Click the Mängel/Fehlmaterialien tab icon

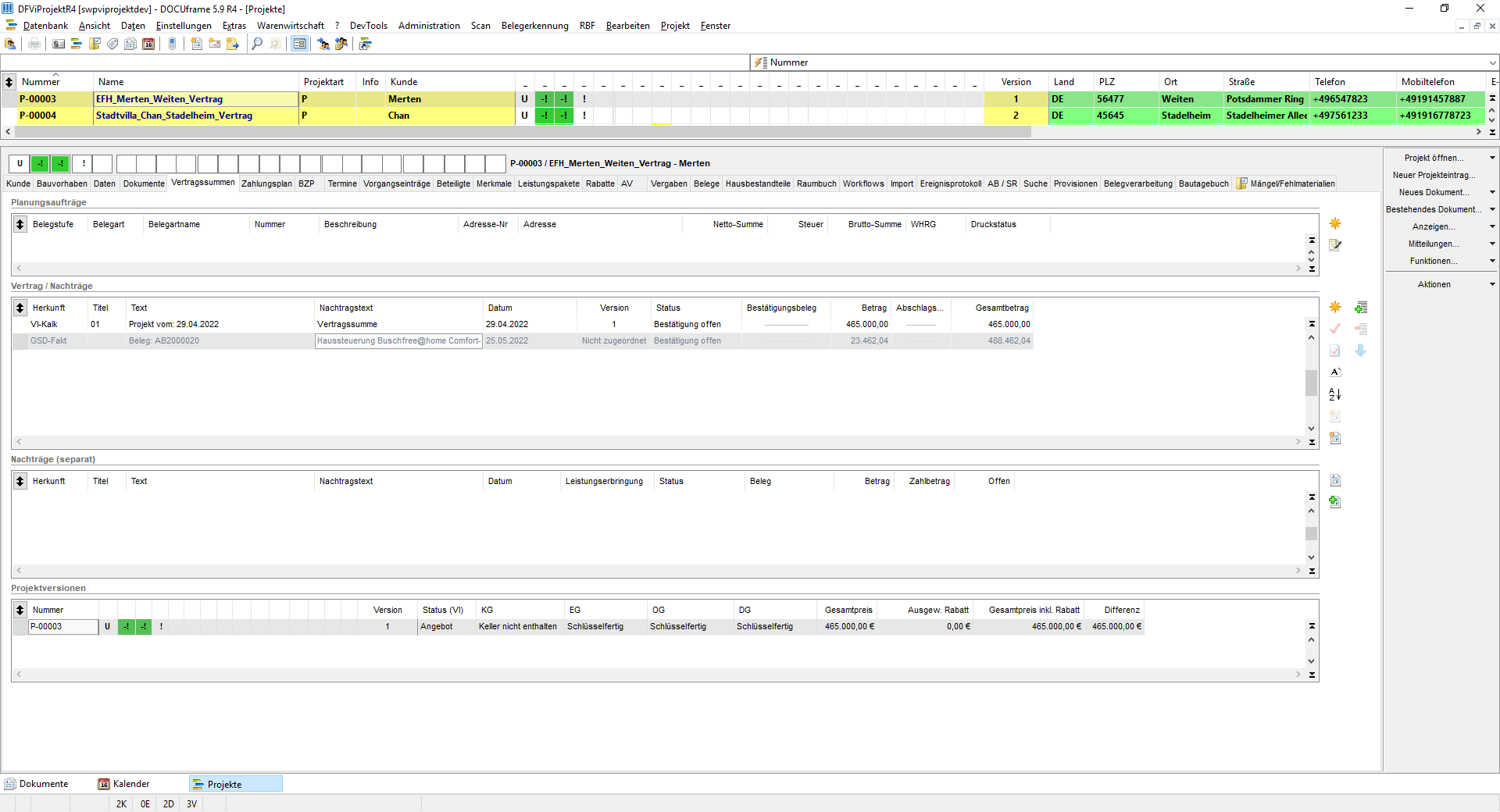pos(1241,184)
